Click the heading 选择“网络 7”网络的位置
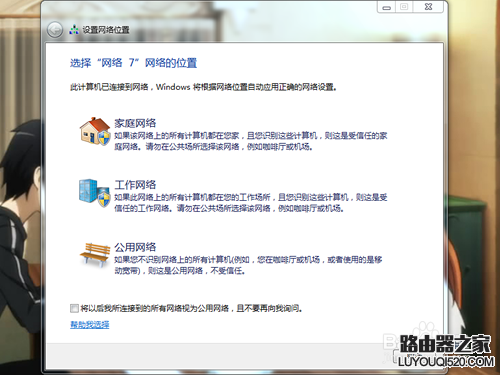The height and width of the screenshot is (375, 500). click(133, 63)
